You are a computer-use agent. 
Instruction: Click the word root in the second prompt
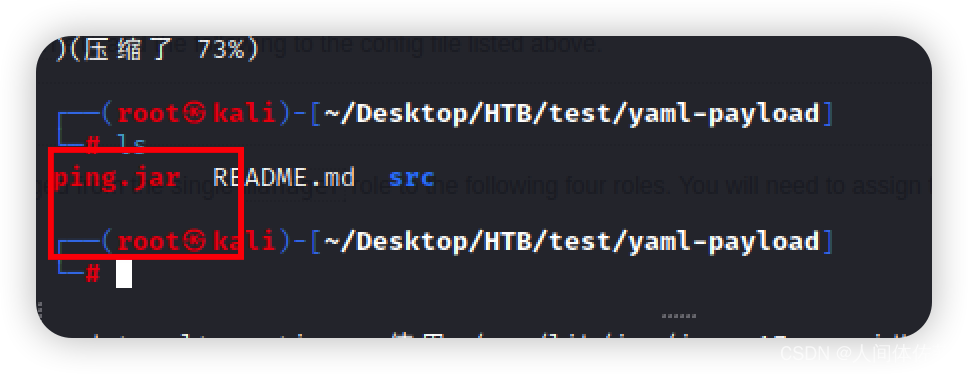[149, 241]
